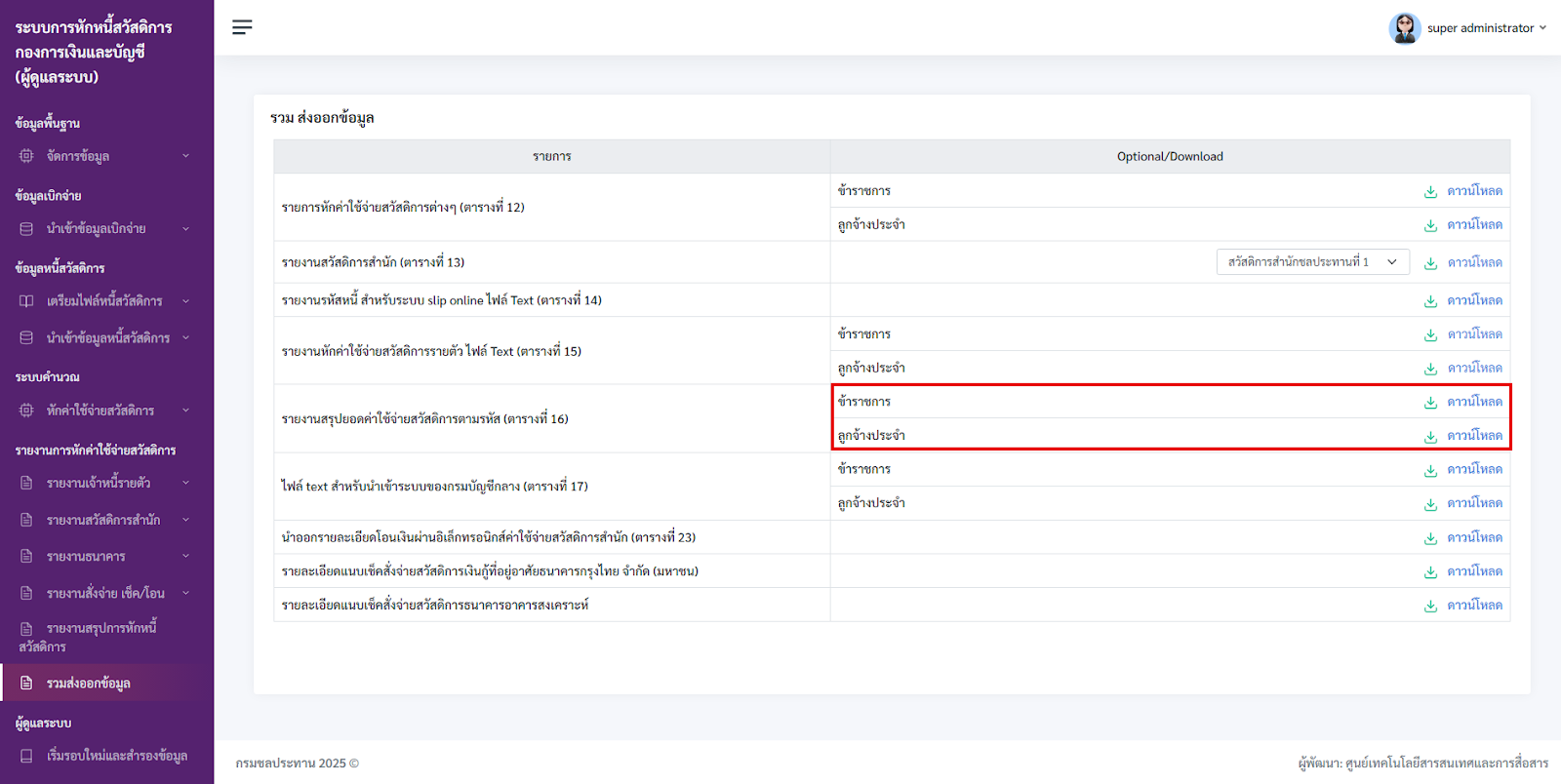Click download icon for ตารางที่ 16 ลูกจ้างประจำ
This screenshot has height=784, width=1561.
(1430, 436)
